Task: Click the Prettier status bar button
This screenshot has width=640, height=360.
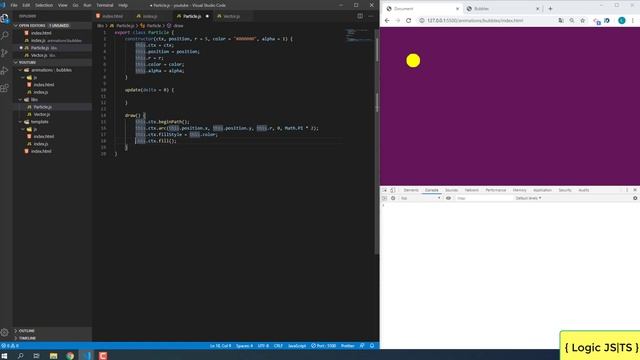Action: coord(348,346)
